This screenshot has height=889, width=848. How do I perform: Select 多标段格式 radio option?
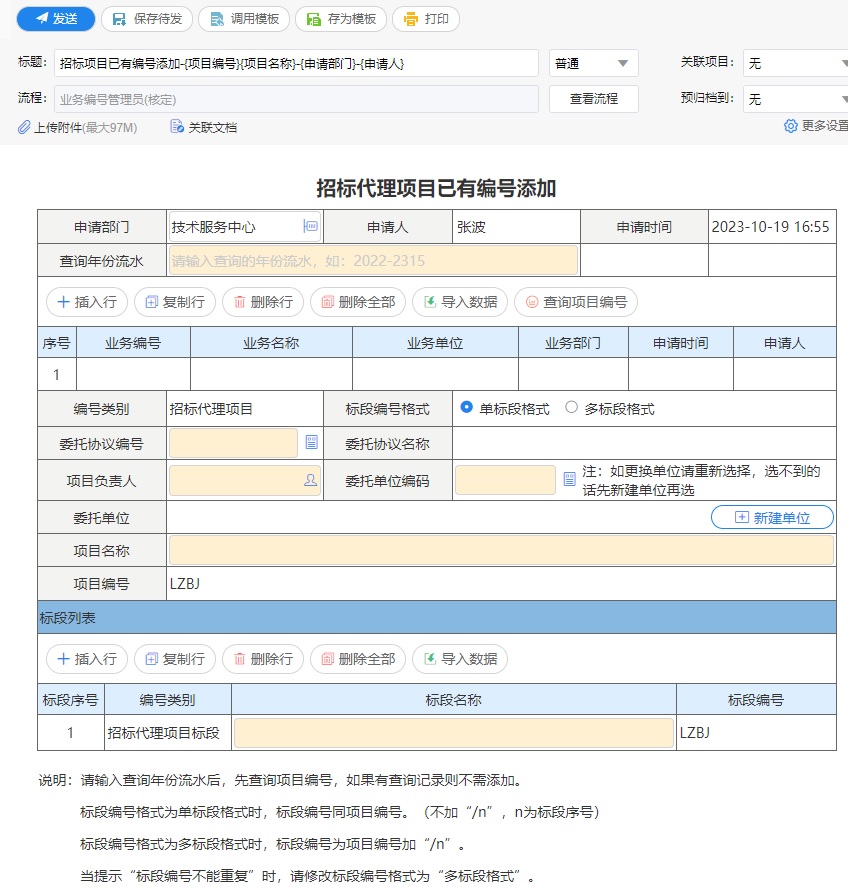tap(571, 407)
